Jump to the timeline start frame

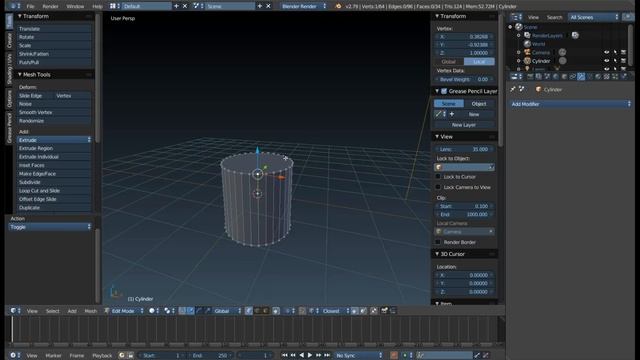[284, 355]
